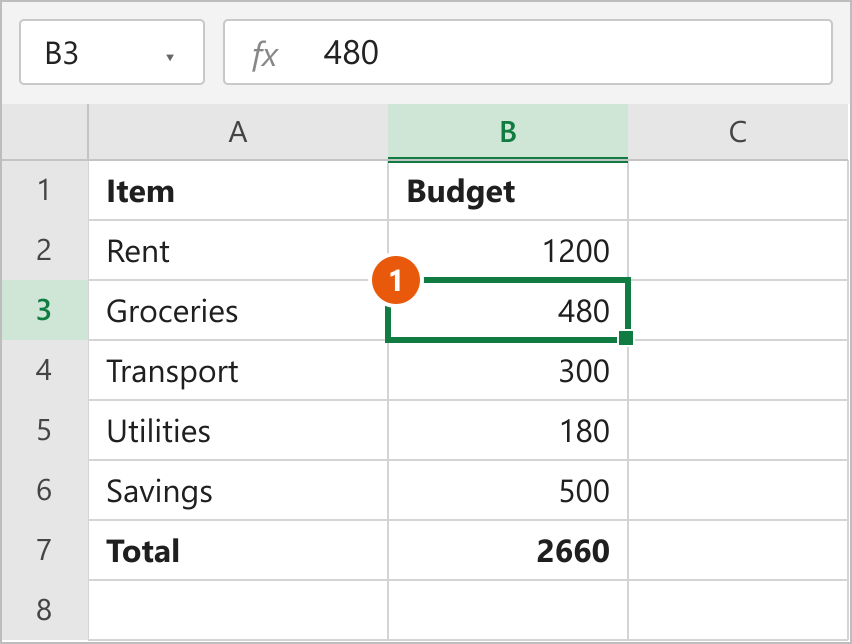Select the total cell showing 2660
The height and width of the screenshot is (644, 852).
coord(508,551)
